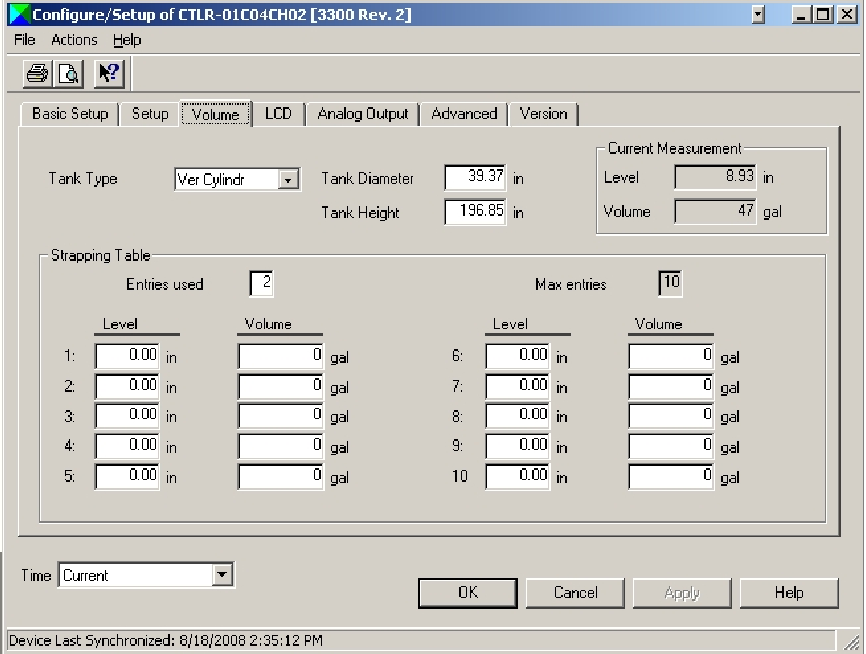Switch to the LCD tab

click(x=278, y=114)
